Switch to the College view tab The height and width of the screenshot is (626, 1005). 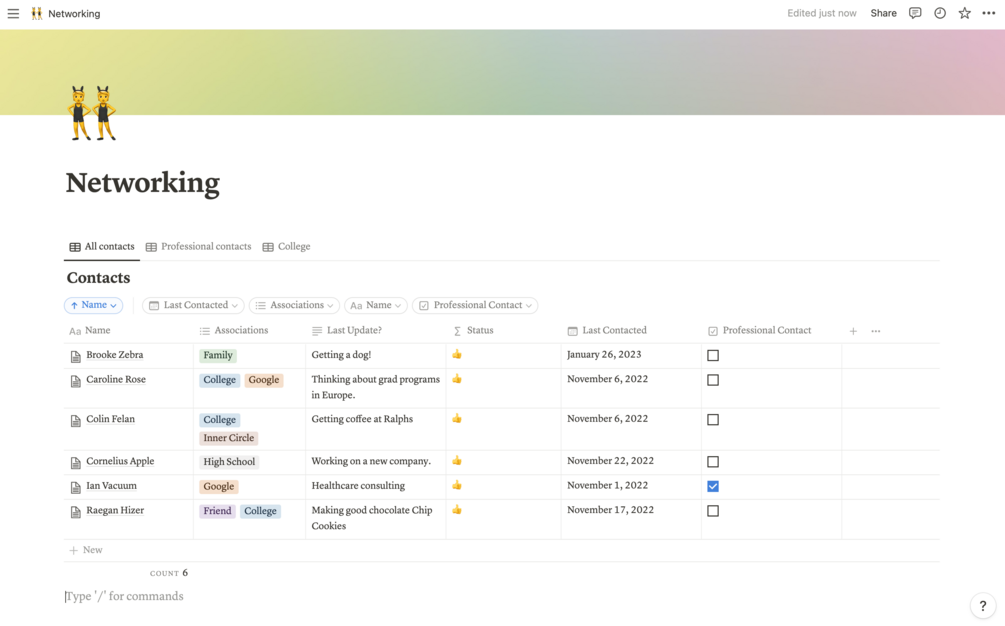coord(287,246)
